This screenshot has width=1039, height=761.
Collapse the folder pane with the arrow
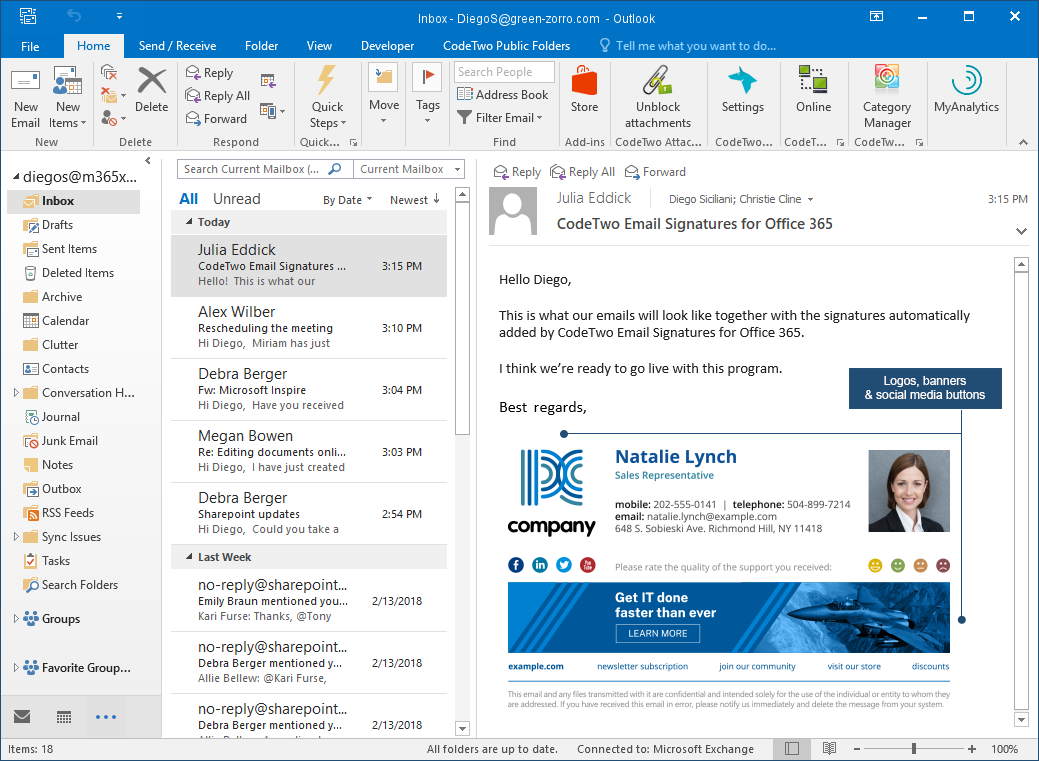[148, 160]
